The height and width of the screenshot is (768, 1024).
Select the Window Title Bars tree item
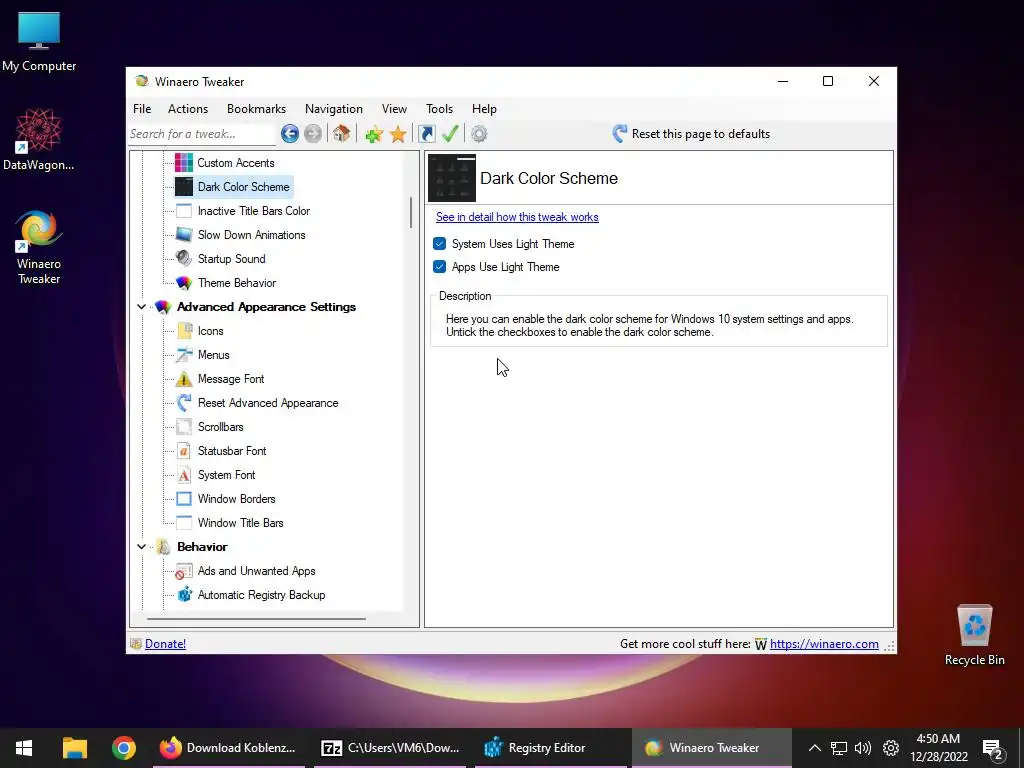pyautogui.click(x=240, y=523)
